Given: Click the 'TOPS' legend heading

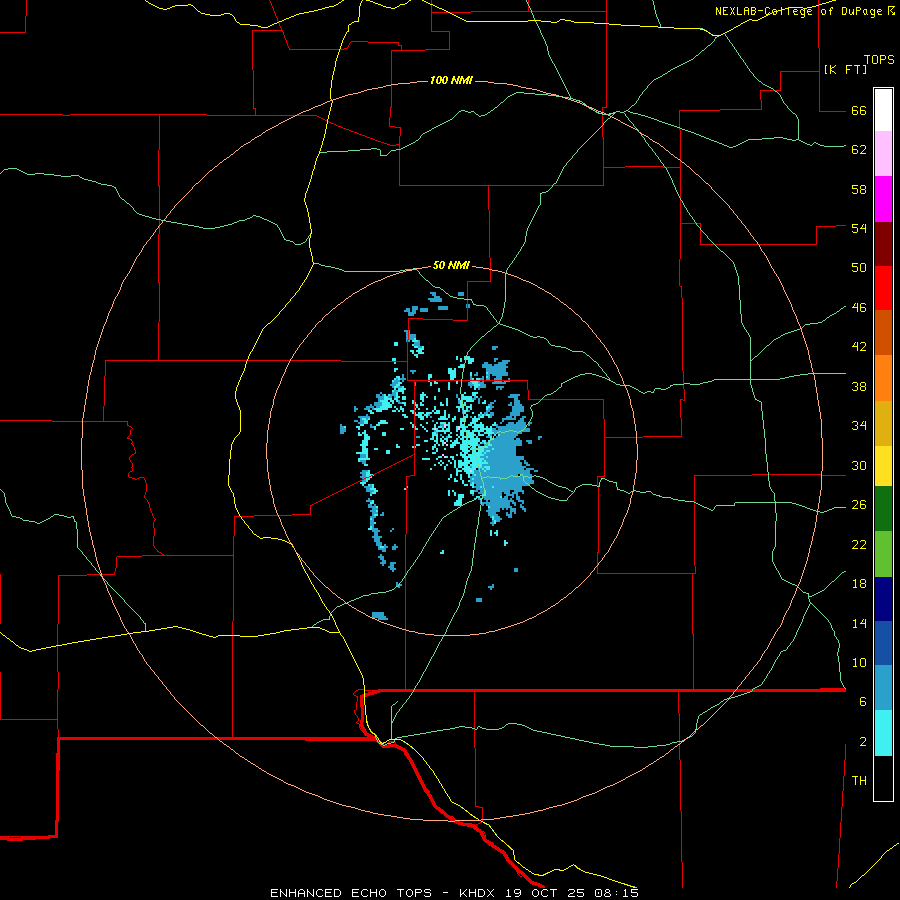Looking at the screenshot, I should pyautogui.click(x=879, y=60).
